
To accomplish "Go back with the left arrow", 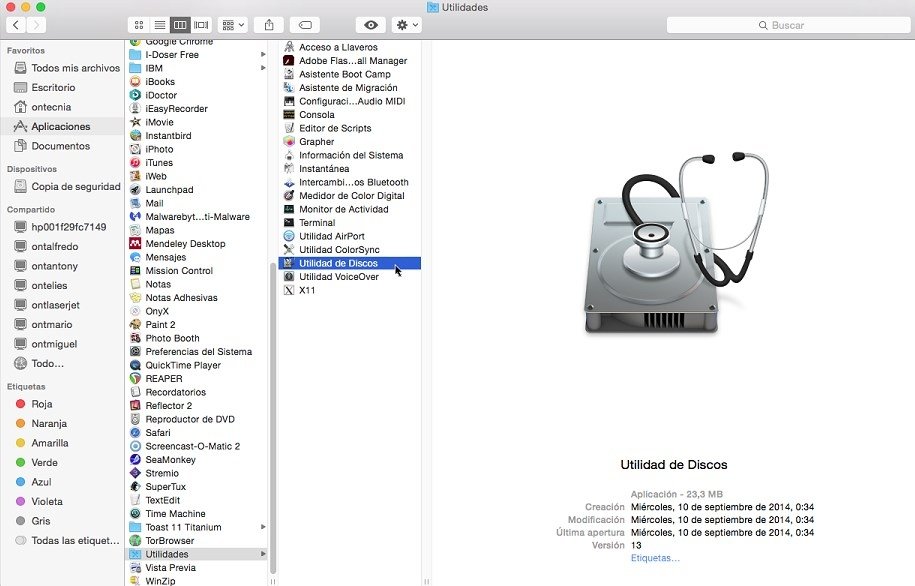I will [x=16, y=25].
